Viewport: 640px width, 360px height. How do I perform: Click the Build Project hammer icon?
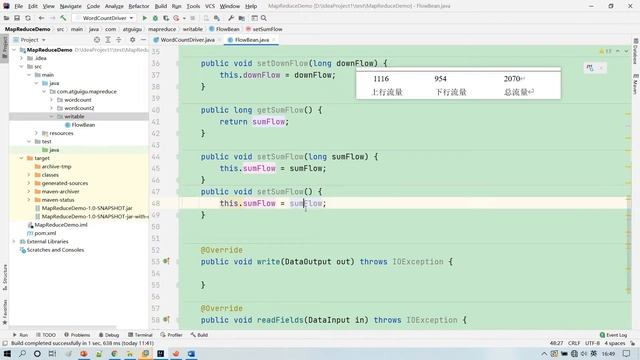[x=63, y=18]
